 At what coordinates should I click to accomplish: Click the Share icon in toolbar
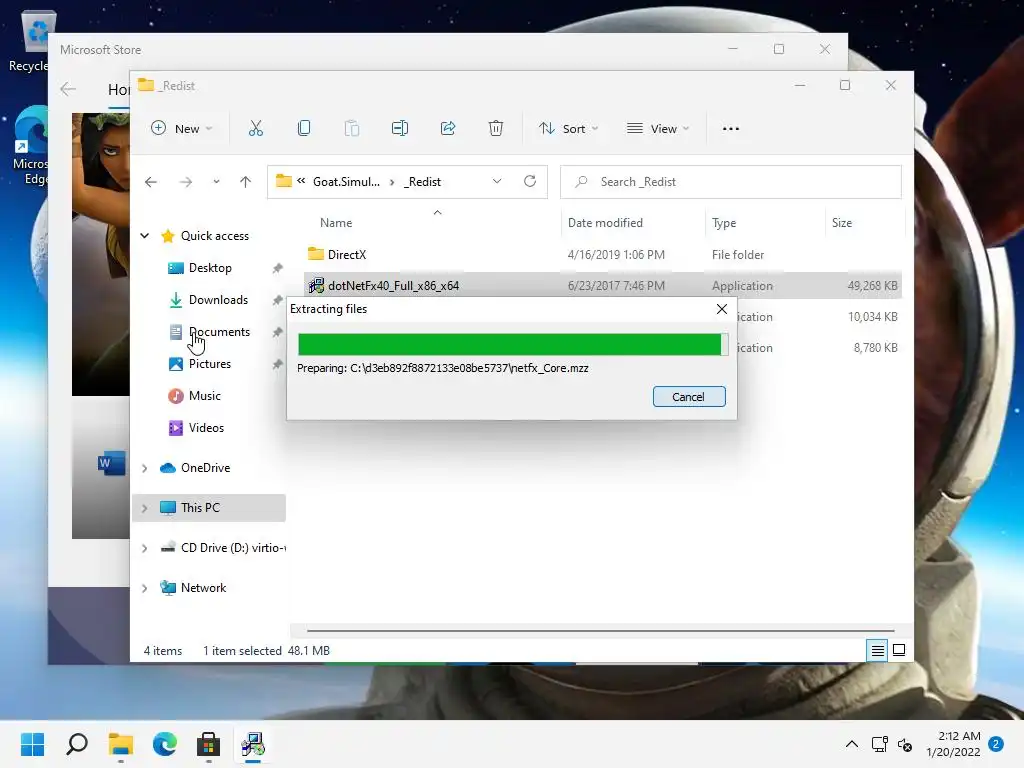(448, 129)
